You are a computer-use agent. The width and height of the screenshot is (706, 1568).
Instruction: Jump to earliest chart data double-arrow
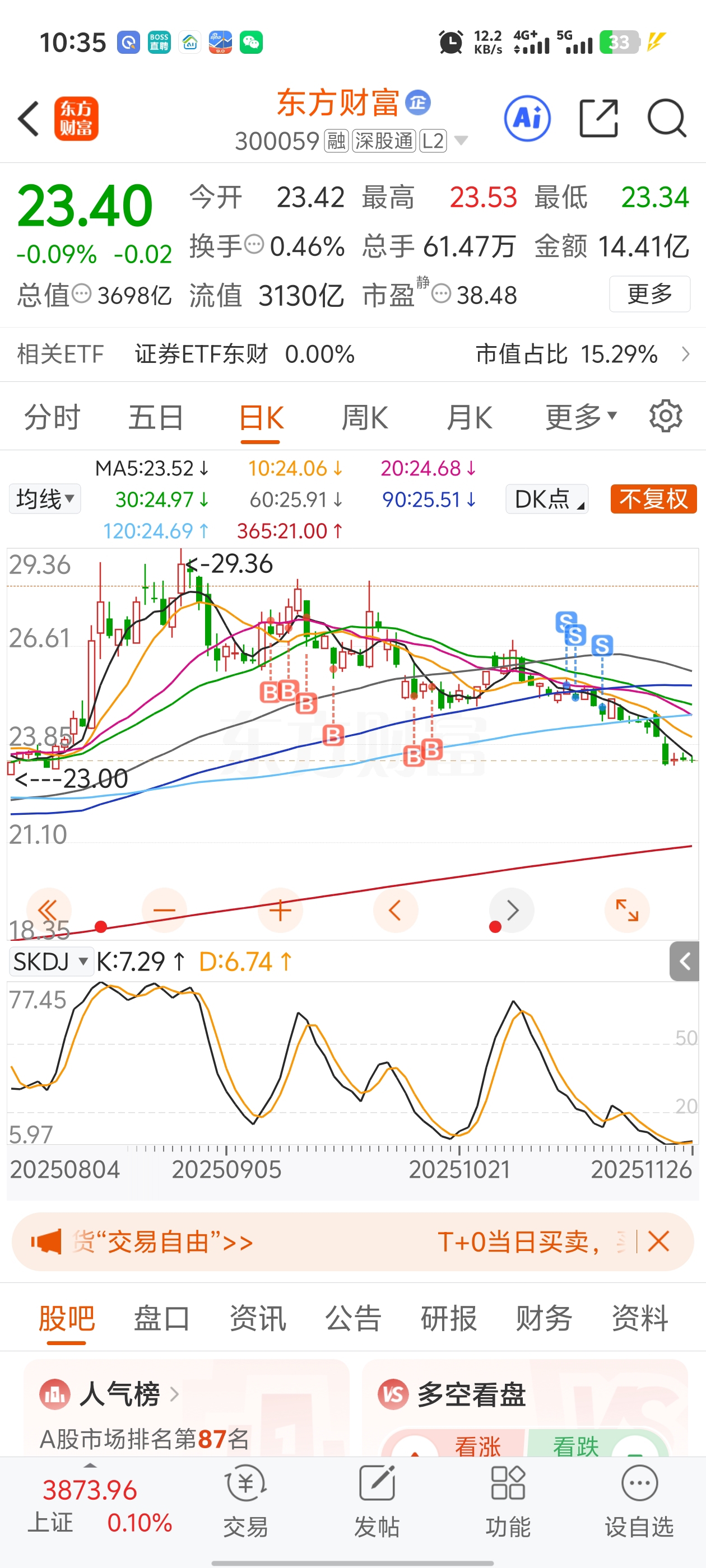coord(49,911)
